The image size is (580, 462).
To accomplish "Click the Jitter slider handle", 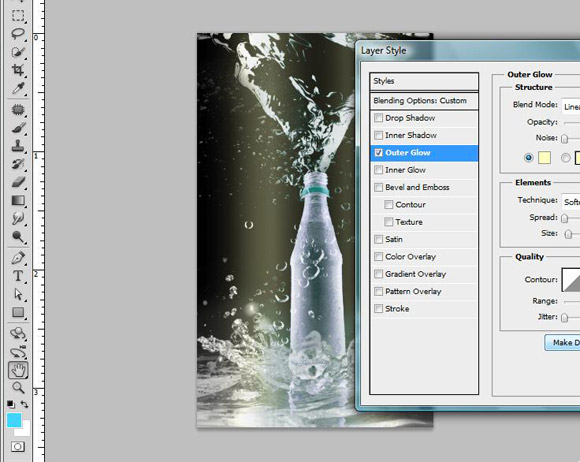I will 564,318.
